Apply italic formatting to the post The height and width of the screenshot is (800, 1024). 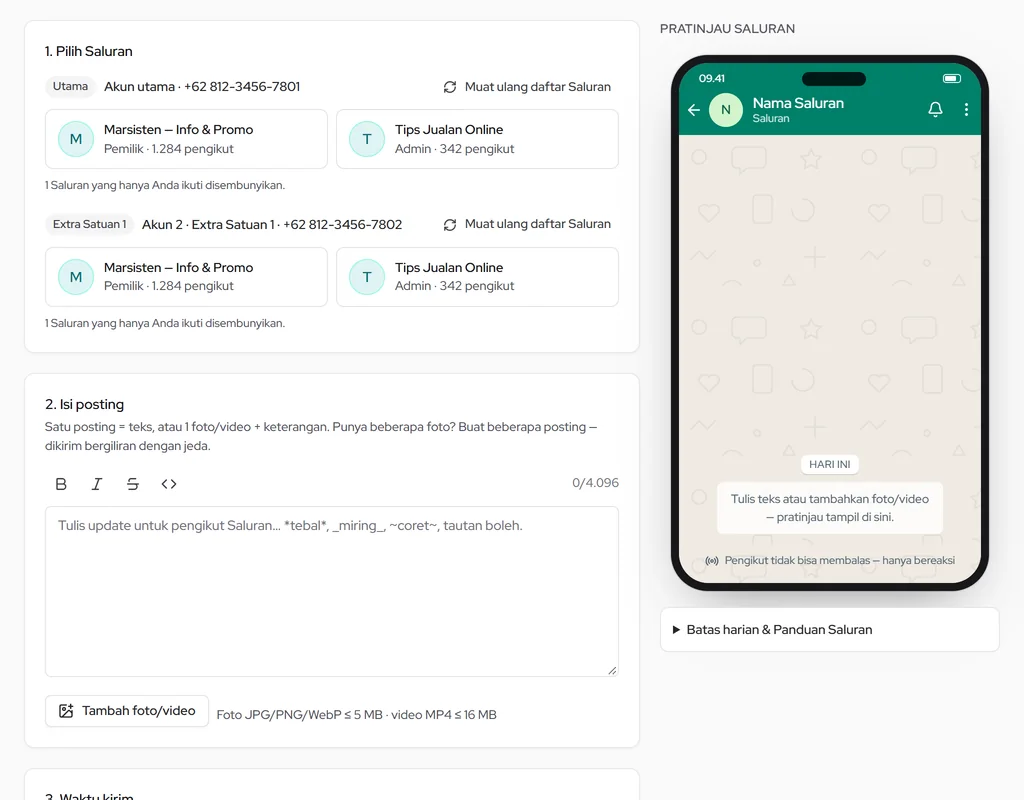coord(97,484)
